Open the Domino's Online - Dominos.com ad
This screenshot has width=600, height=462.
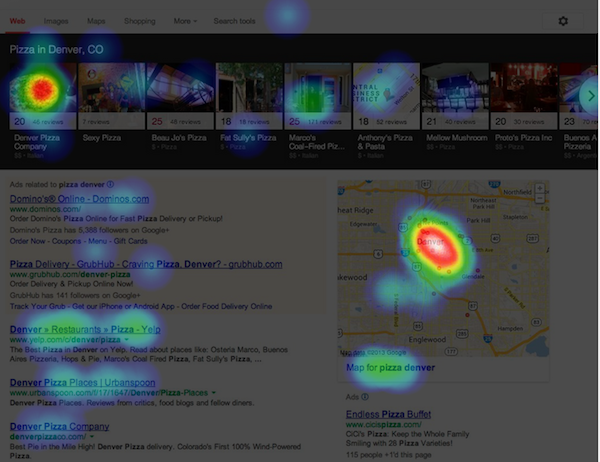[79, 199]
